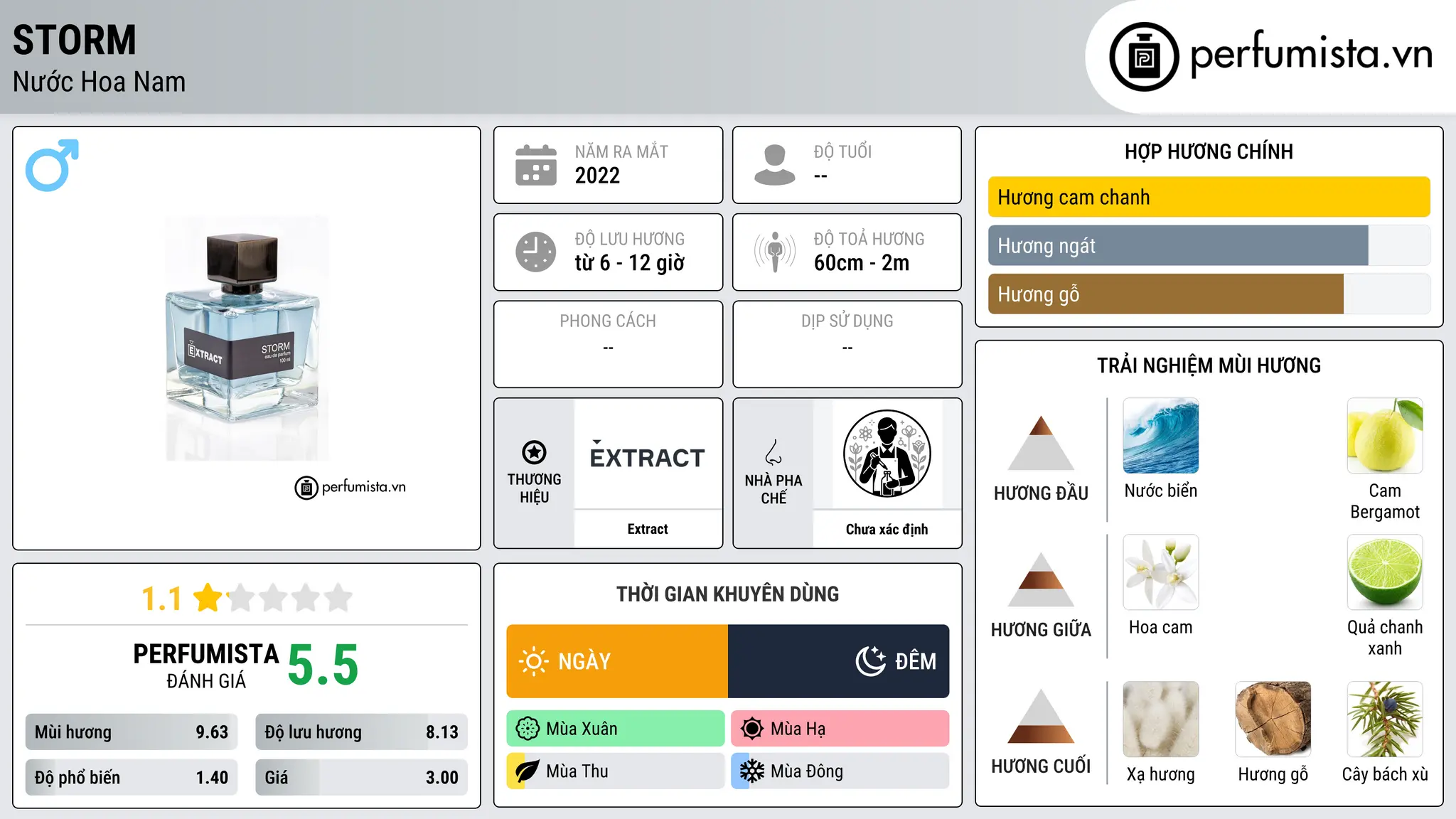Select the orange NGÀY daytime block
The height and width of the screenshot is (819, 1456).
pyautogui.click(x=617, y=661)
